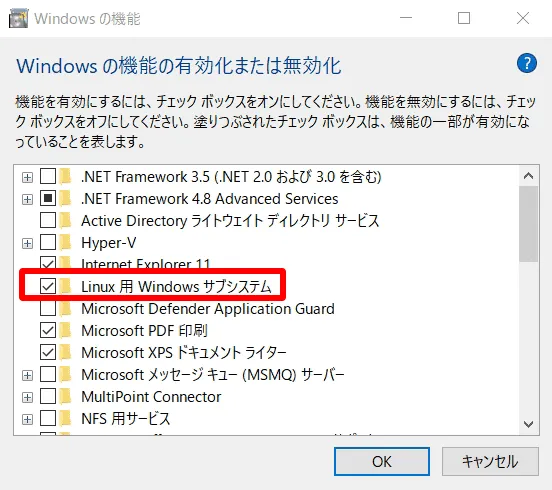Toggle the Internet Explorer 11 checkbox
Image resolution: width=552 pixels, height=490 pixels.
pos(48,263)
